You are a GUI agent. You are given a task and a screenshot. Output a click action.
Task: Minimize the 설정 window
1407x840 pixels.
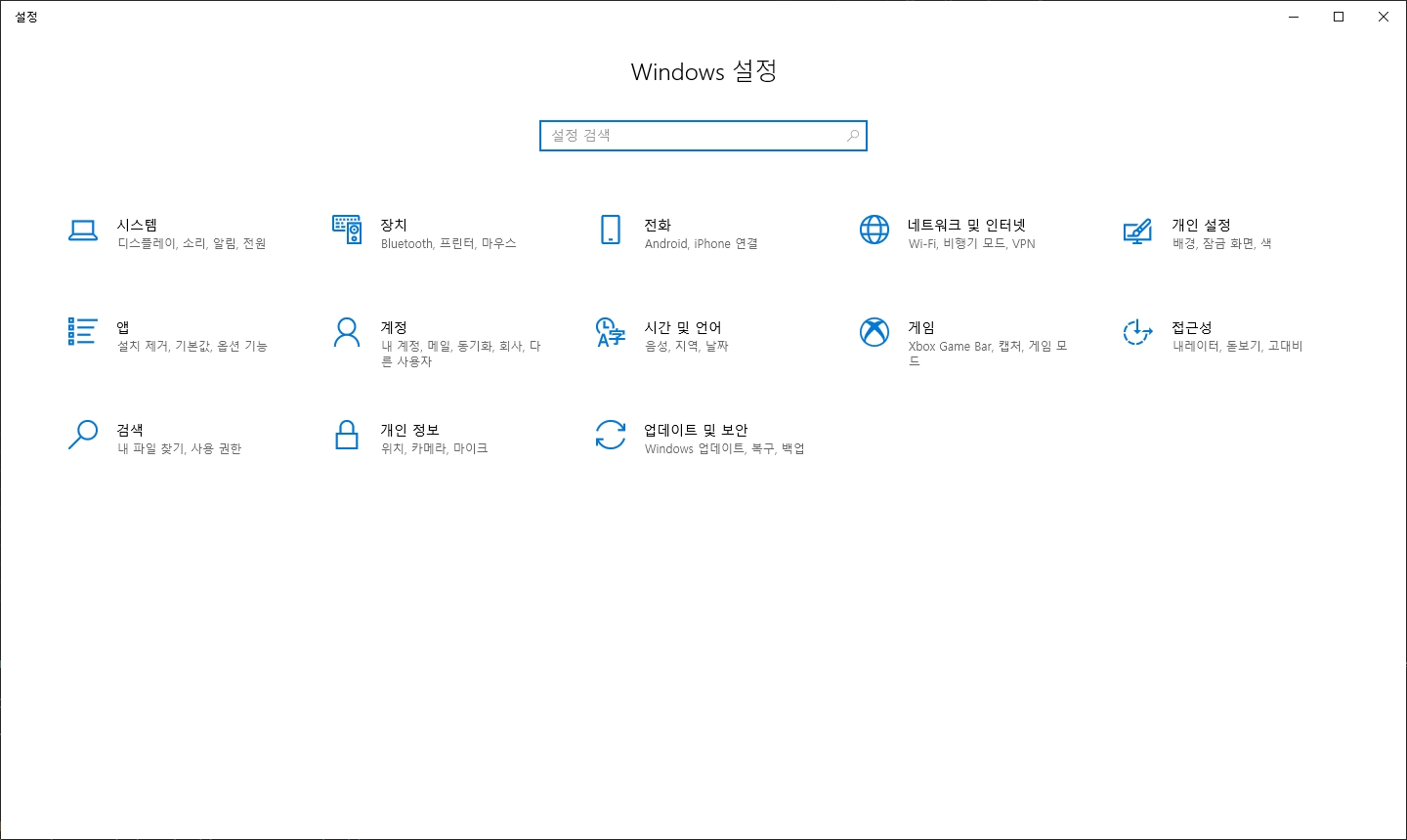click(x=1294, y=17)
